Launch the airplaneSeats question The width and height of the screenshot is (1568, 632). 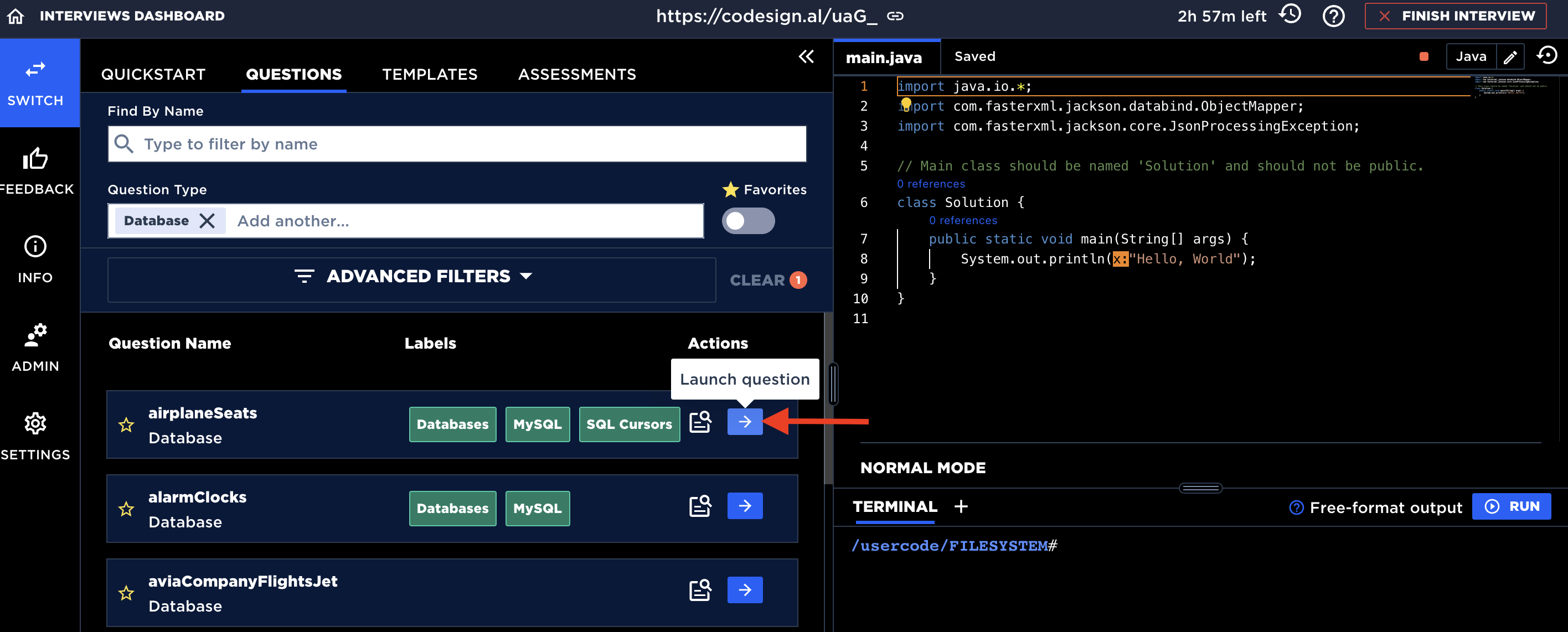[x=745, y=422]
